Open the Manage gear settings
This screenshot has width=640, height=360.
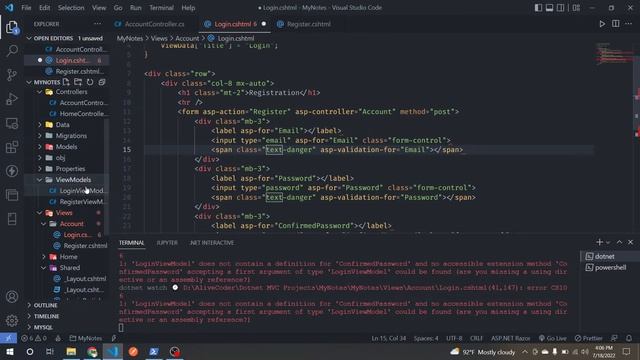tap(12, 320)
